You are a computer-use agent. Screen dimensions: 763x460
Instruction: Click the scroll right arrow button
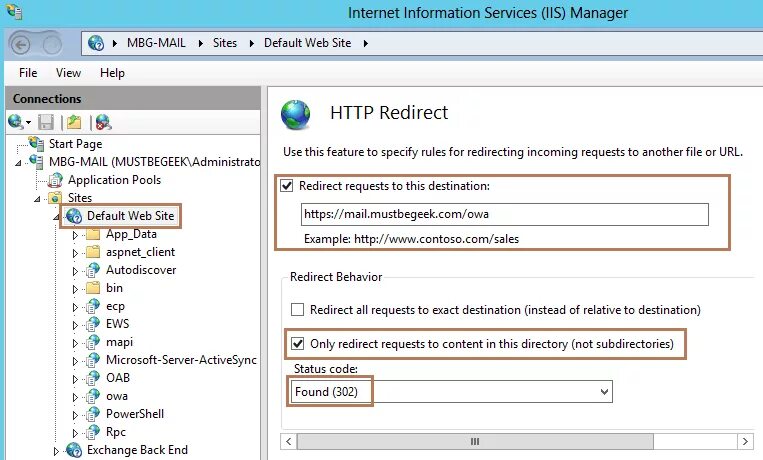(x=745, y=442)
